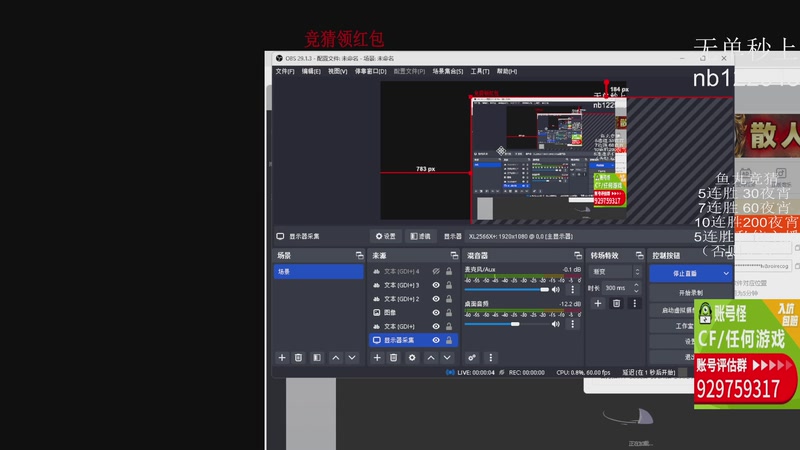Hide the 文本 (GDI+) 2 source
The width and height of the screenshot is (800, 450).
pos(436,299)
